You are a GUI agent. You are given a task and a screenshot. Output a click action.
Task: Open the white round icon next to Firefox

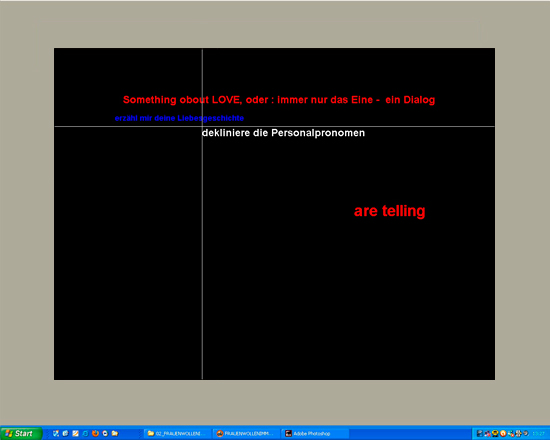105,433
